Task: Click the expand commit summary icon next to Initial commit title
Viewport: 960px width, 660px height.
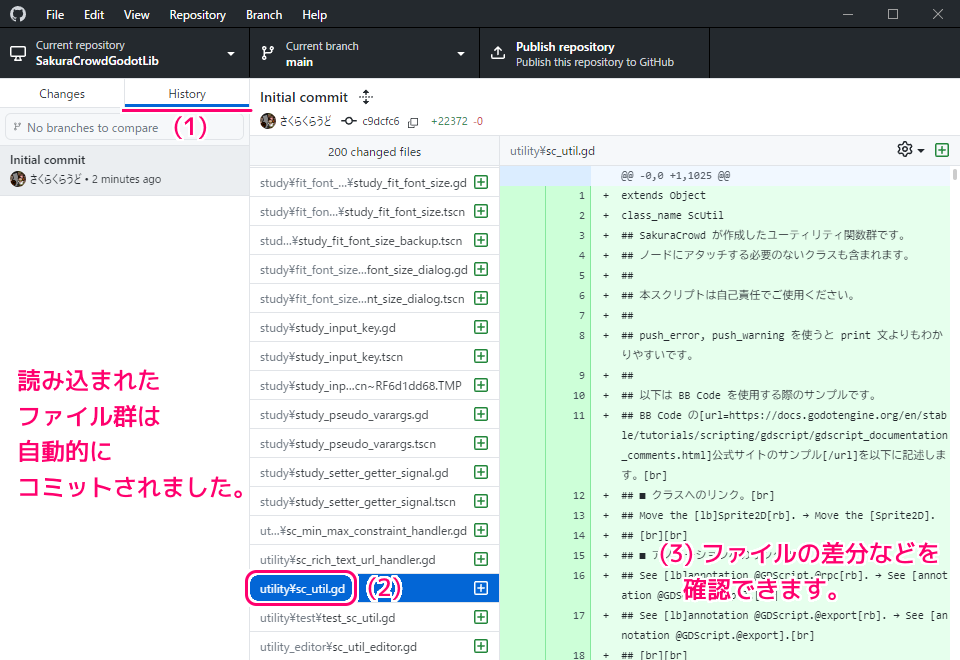Action: point(366,97)
